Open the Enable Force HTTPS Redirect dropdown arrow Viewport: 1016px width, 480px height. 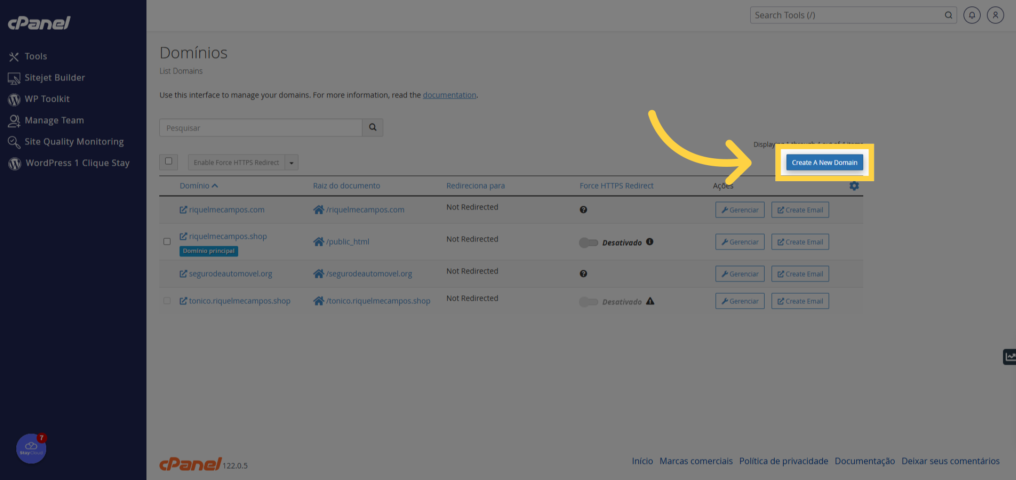292,163
